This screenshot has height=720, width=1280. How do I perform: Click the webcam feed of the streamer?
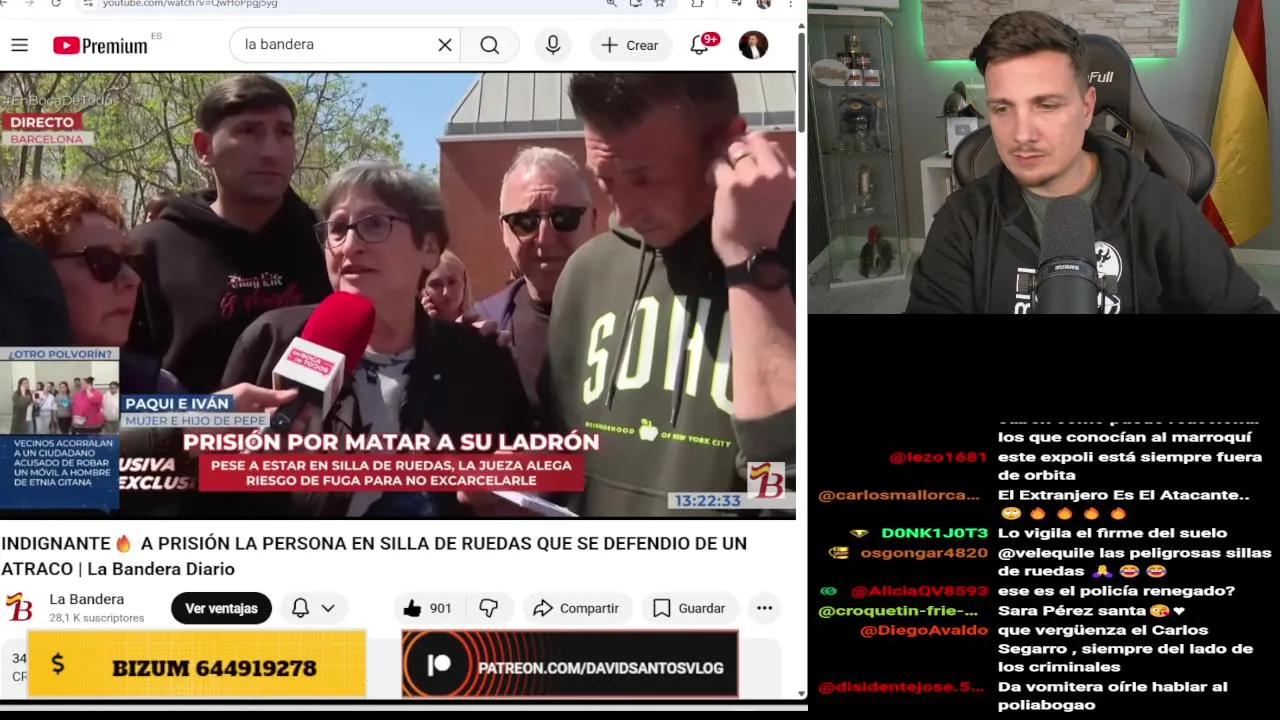[1044, 157]
